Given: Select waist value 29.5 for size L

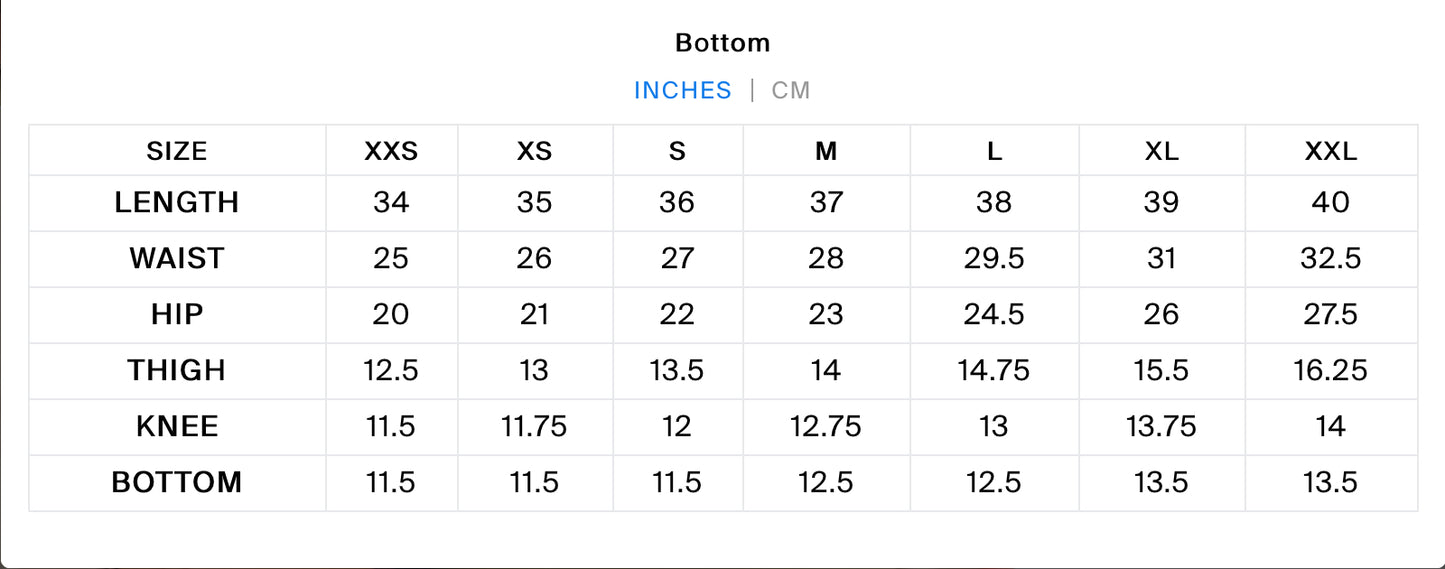Looking at the screenshot, I should pos(994,259).
